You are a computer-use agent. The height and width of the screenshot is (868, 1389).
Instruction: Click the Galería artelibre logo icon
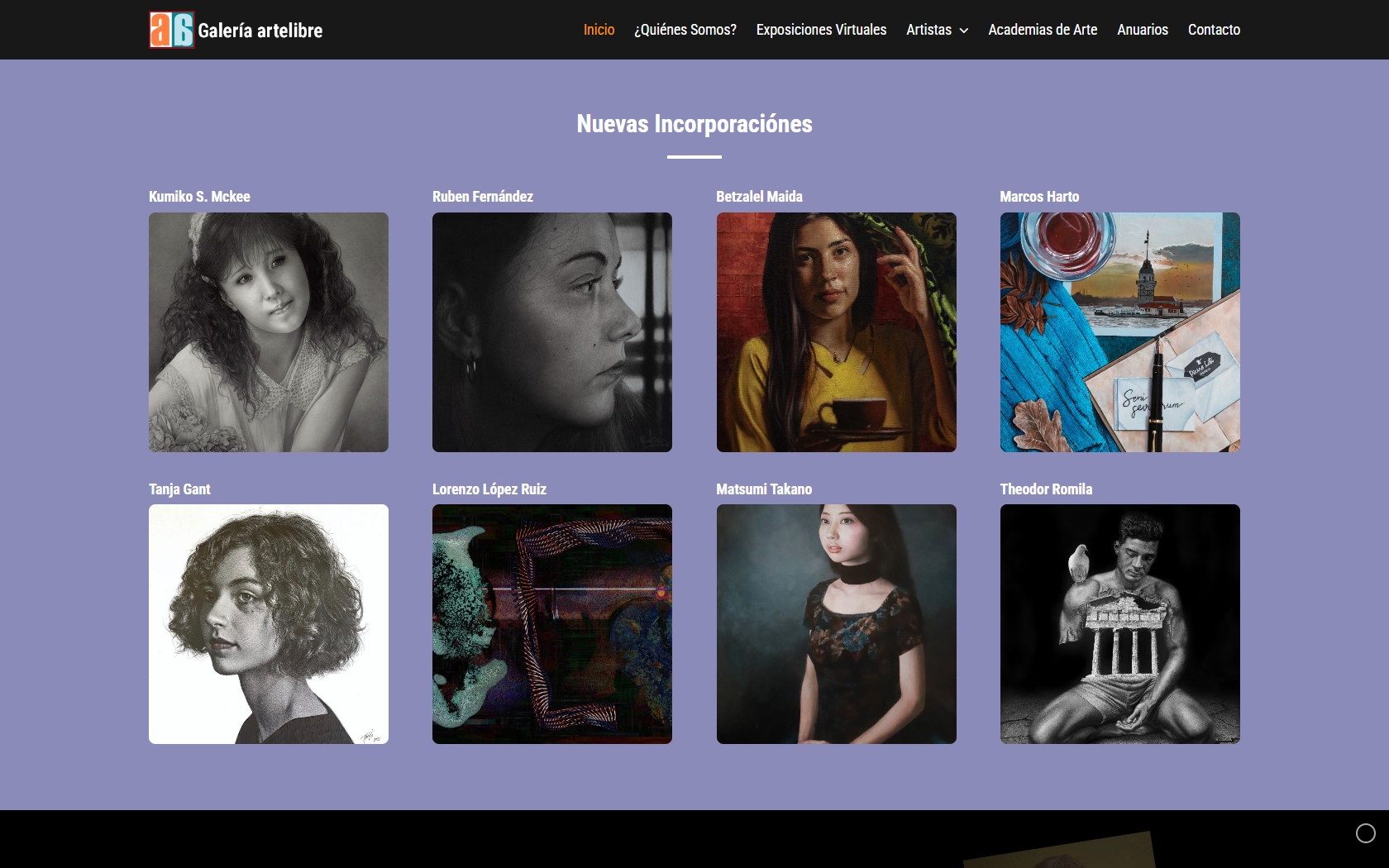170,30
